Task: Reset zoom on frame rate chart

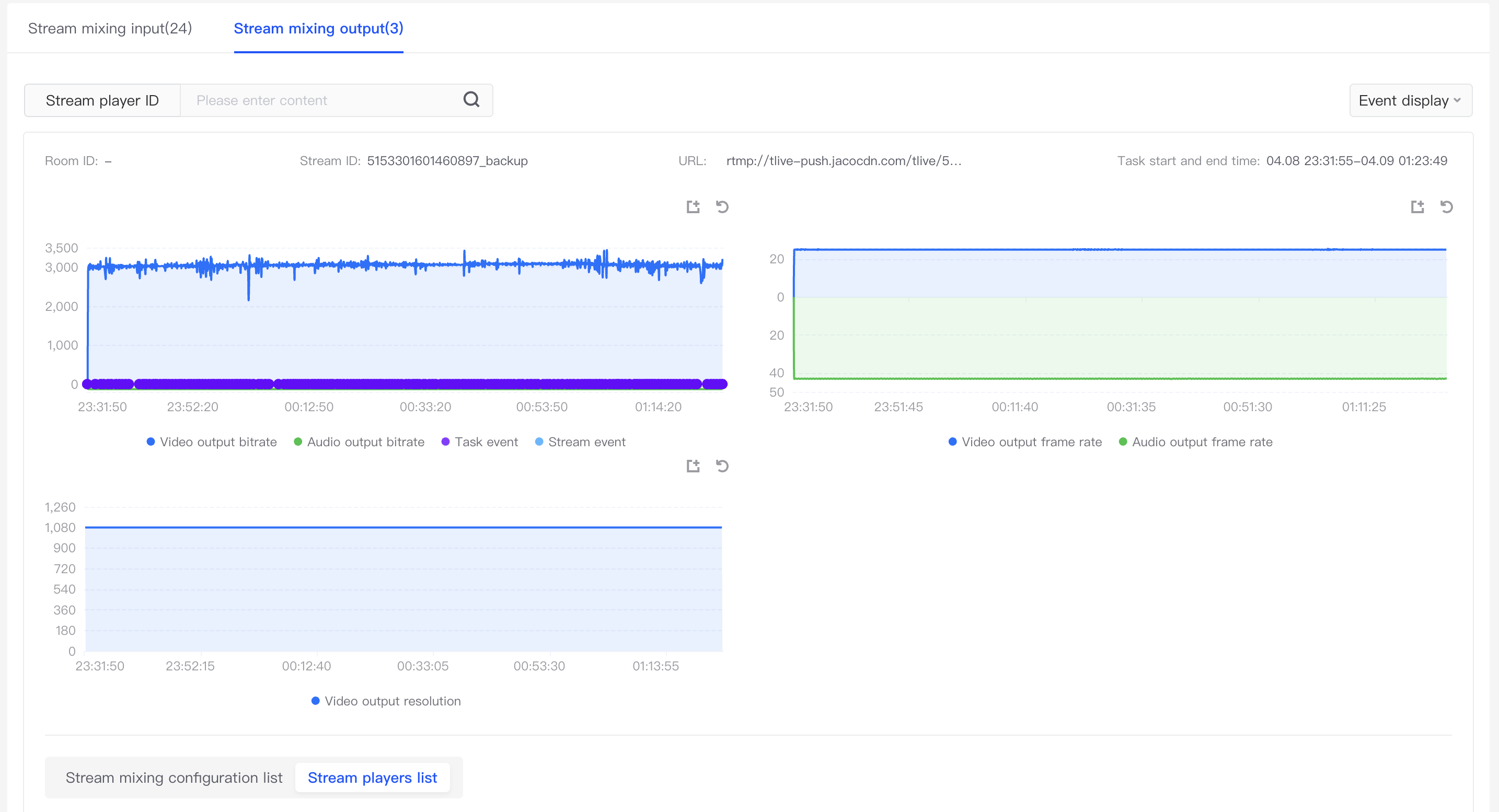Action: click(1447, 207)
